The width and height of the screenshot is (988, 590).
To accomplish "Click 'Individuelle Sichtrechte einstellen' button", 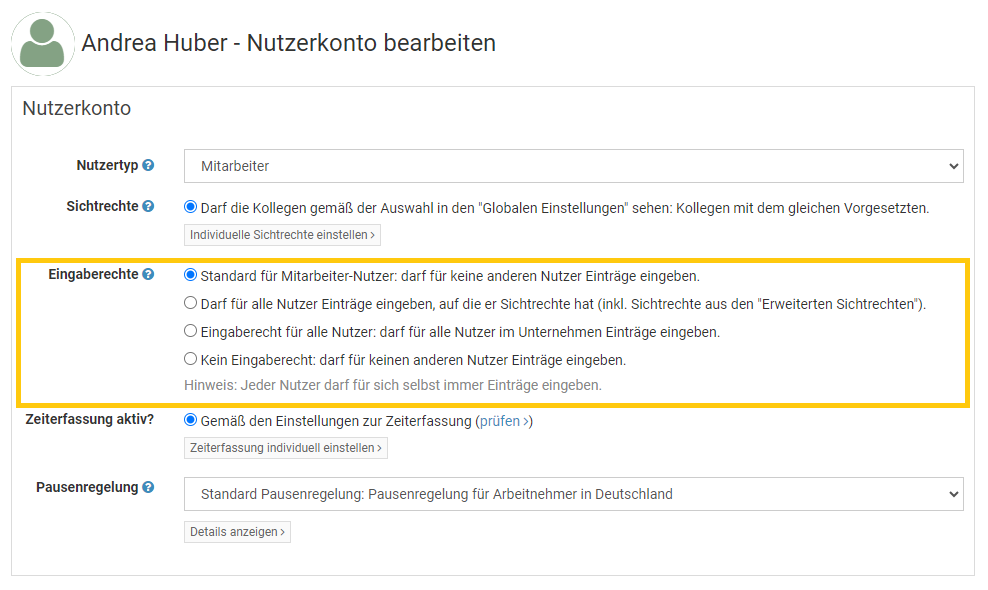I will point(282,235).
